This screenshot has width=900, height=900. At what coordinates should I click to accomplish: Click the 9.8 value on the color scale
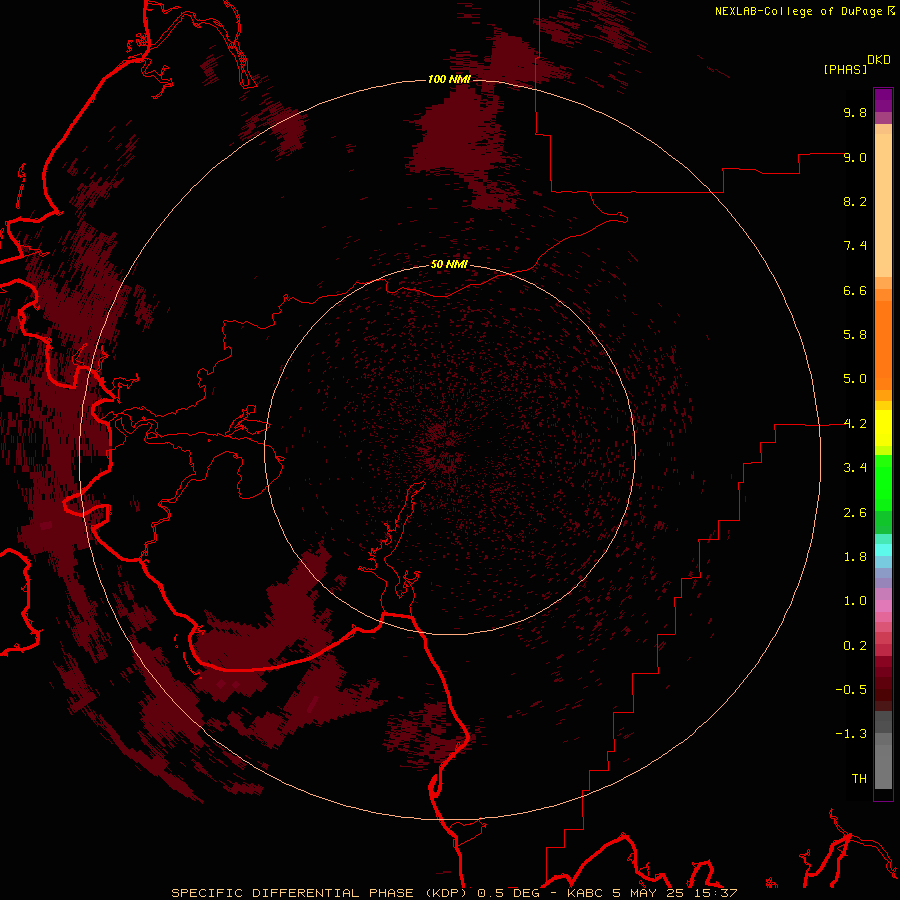pyautogui.click(x=855, y=112)
